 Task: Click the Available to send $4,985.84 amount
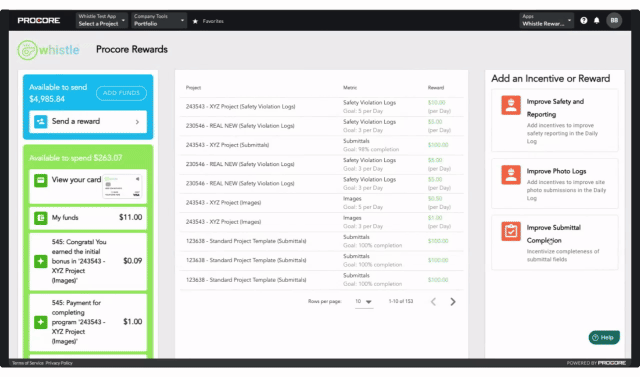point(47,99)
